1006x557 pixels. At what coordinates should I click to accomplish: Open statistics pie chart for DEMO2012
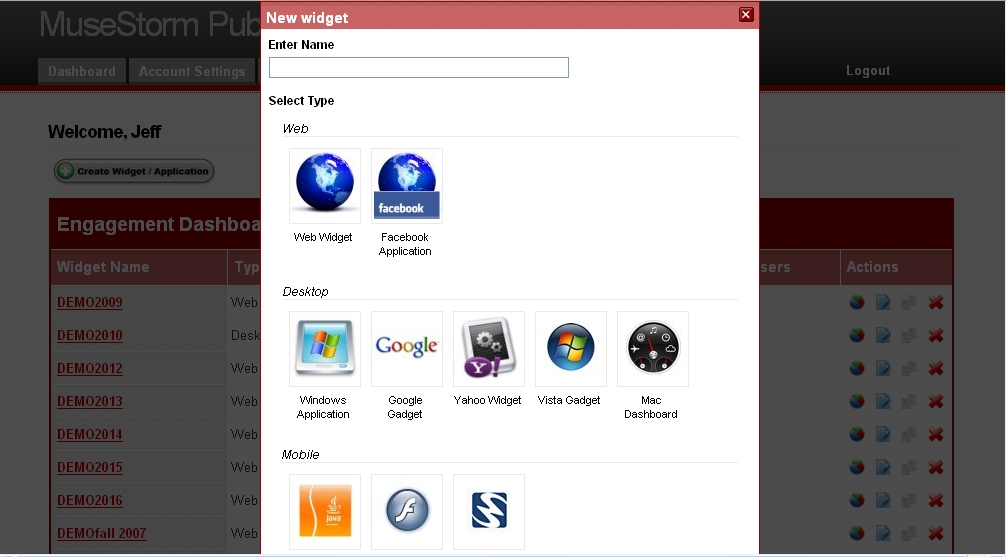click(857, 368)
